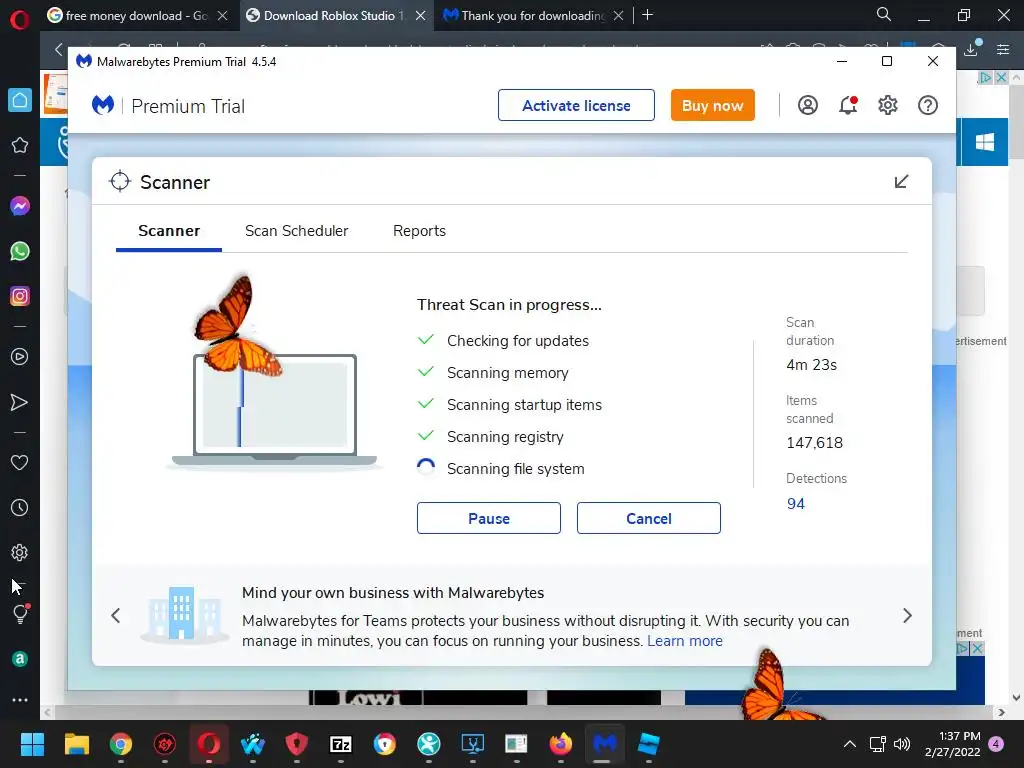Click the Malwarebytes logo beside Premium Trial
The height and width of the screenshot is (768, 1024).
pos(103,105)
